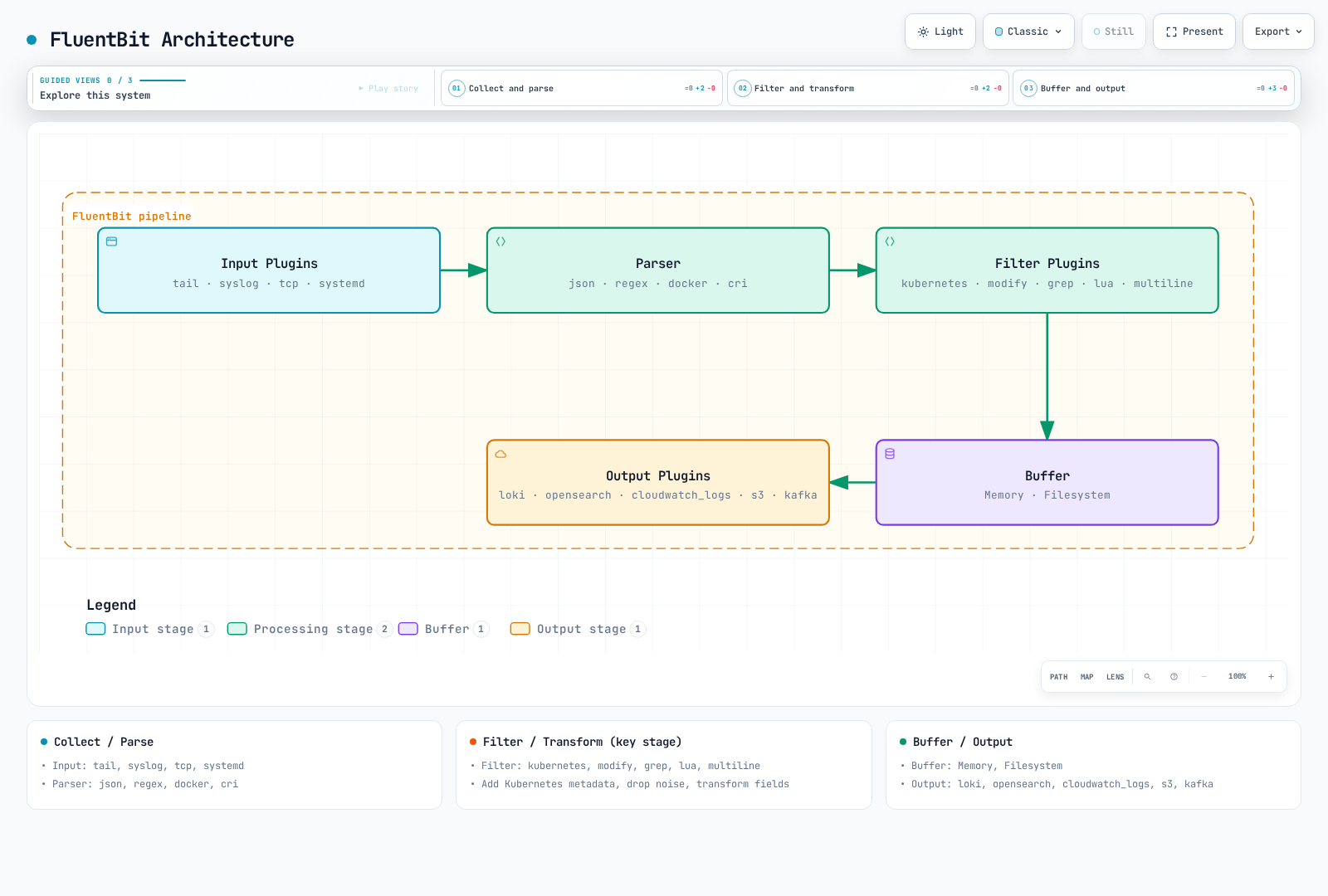Viewport: 1328px width, 896px height.
Task: Click the 01 step number badge
Action: point(456,88)
